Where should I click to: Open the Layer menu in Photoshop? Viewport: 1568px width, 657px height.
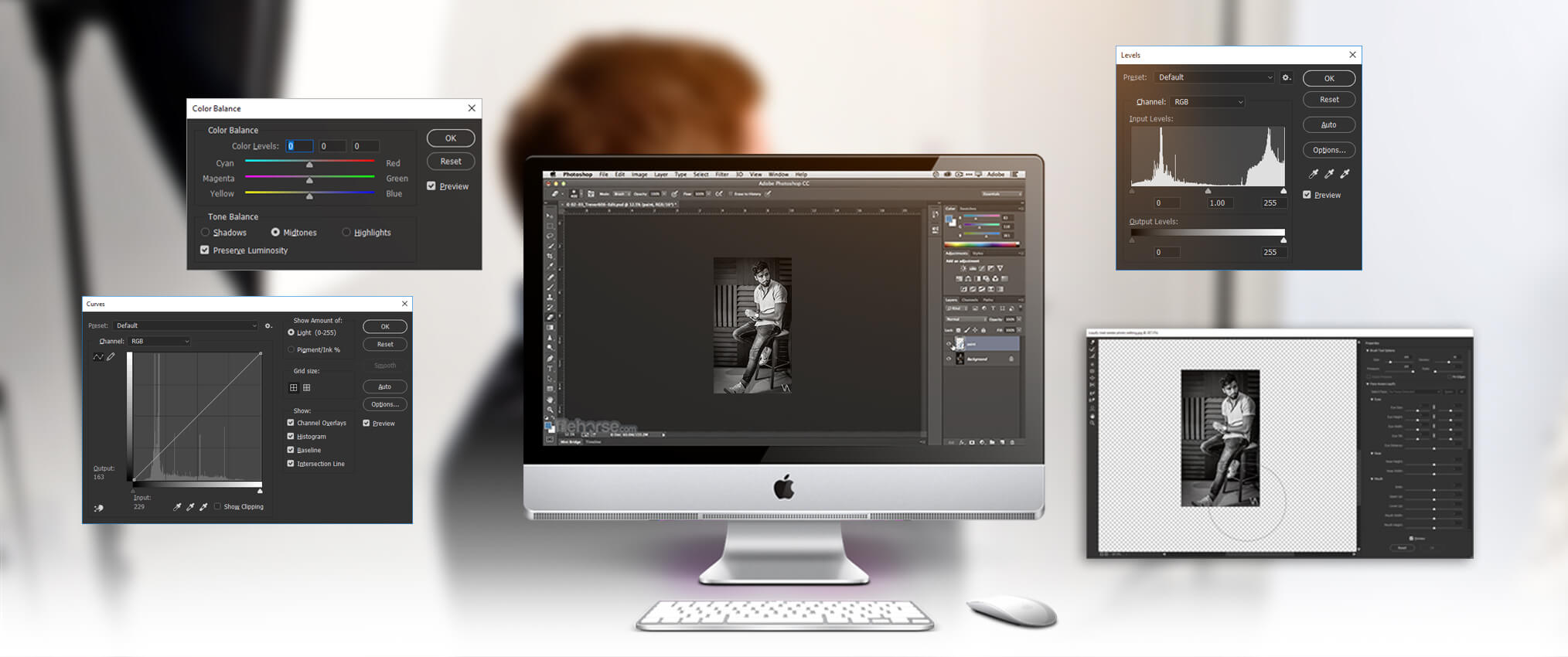(661, 175)
